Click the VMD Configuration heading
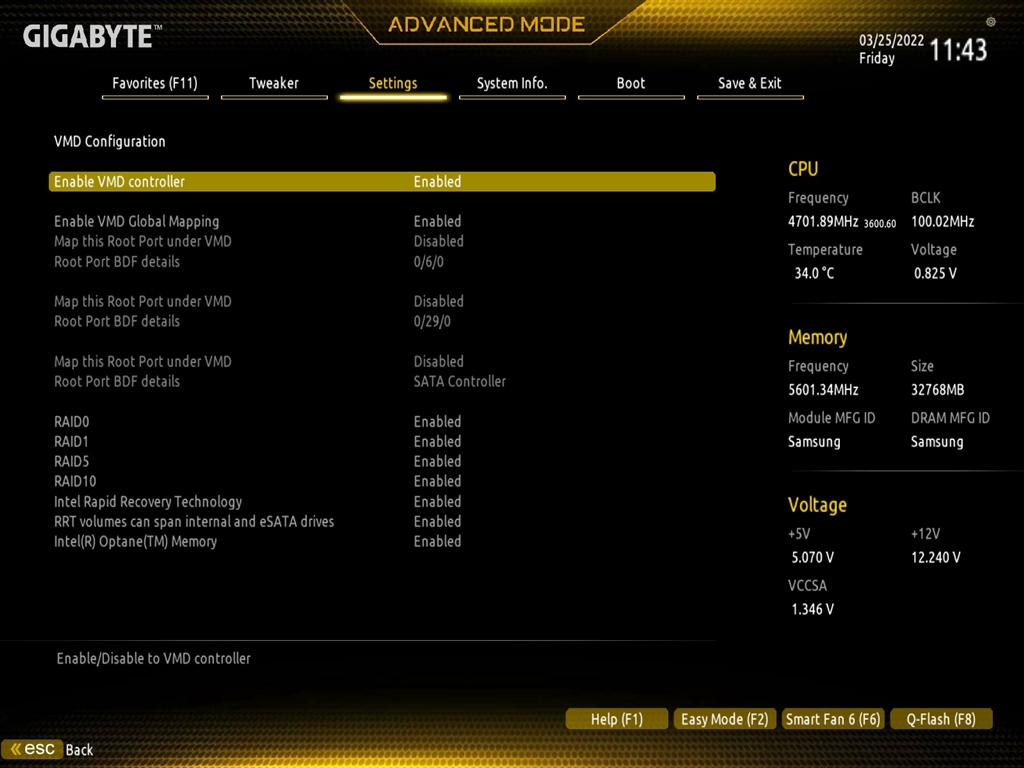Viewport: 1024px width, 768px height. pos(110,141)
